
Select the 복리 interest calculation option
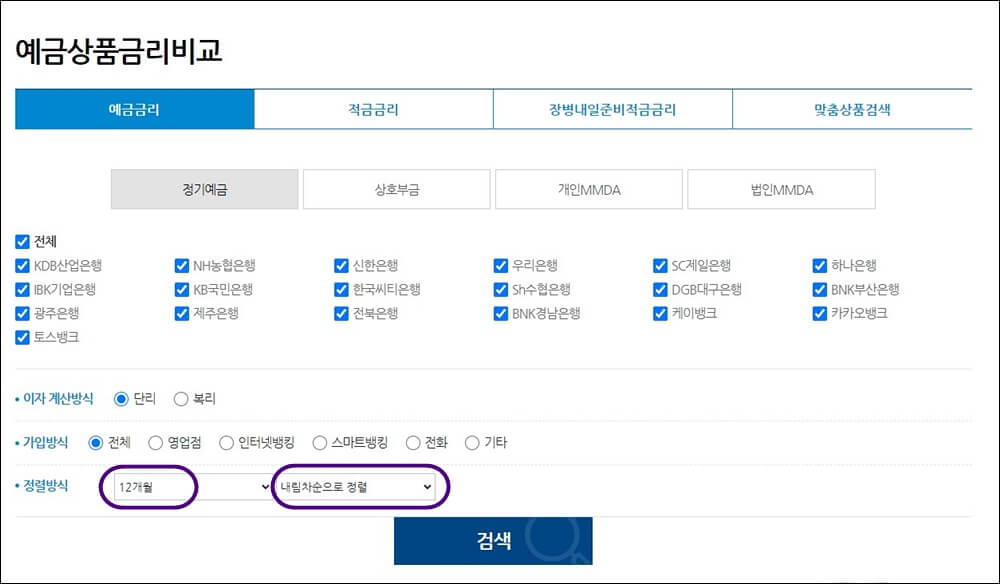tap(181, 398)
